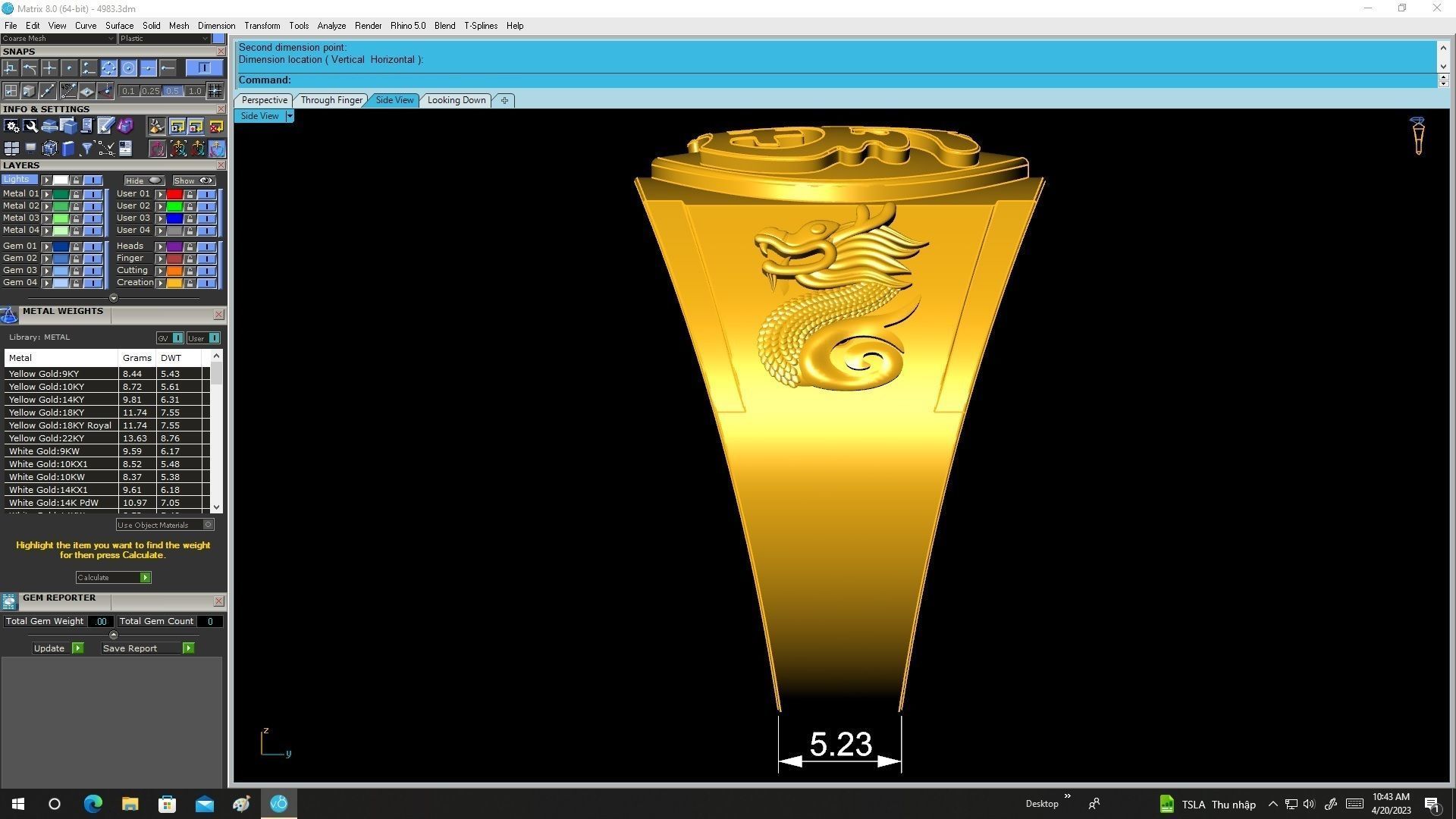This screenshot has width=1456, height=819.
Task: Expand the Side View viewport dropdown arrow
Action: point(290,116)
